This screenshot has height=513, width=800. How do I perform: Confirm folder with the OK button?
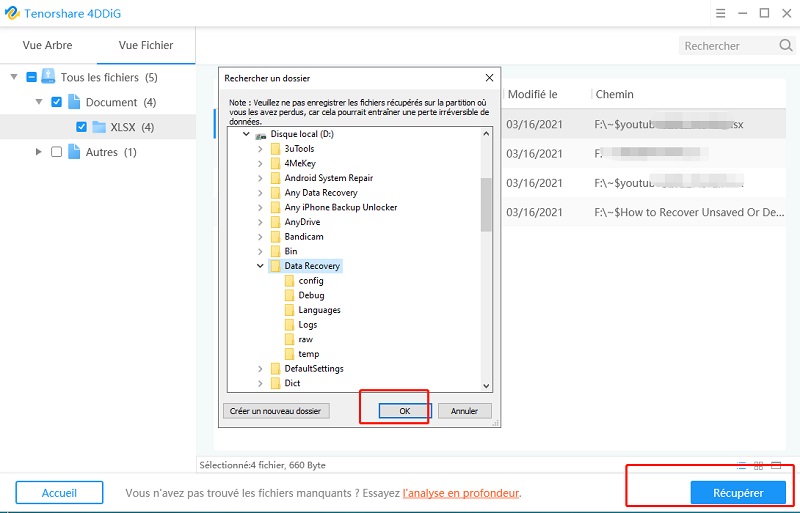405,411
